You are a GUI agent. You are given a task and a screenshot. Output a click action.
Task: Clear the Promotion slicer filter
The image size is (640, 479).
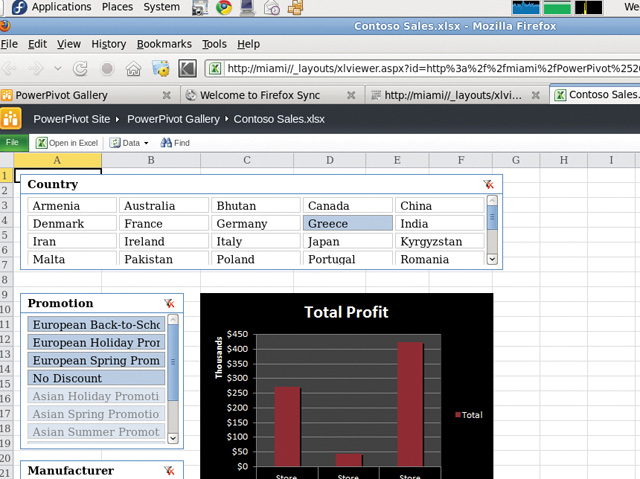click(169, 303)
